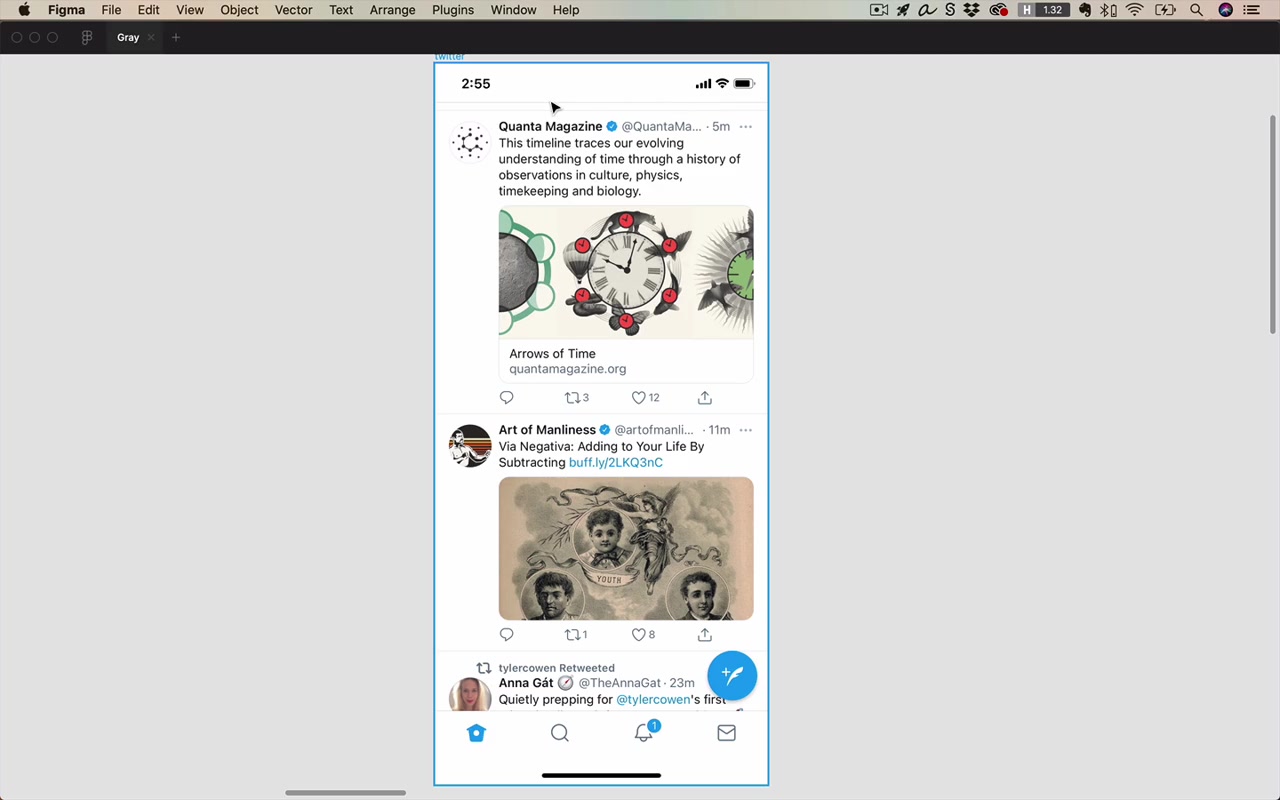1280x800 pixels.
Task: Open the Window menu
Action: [x=513, y=10]
